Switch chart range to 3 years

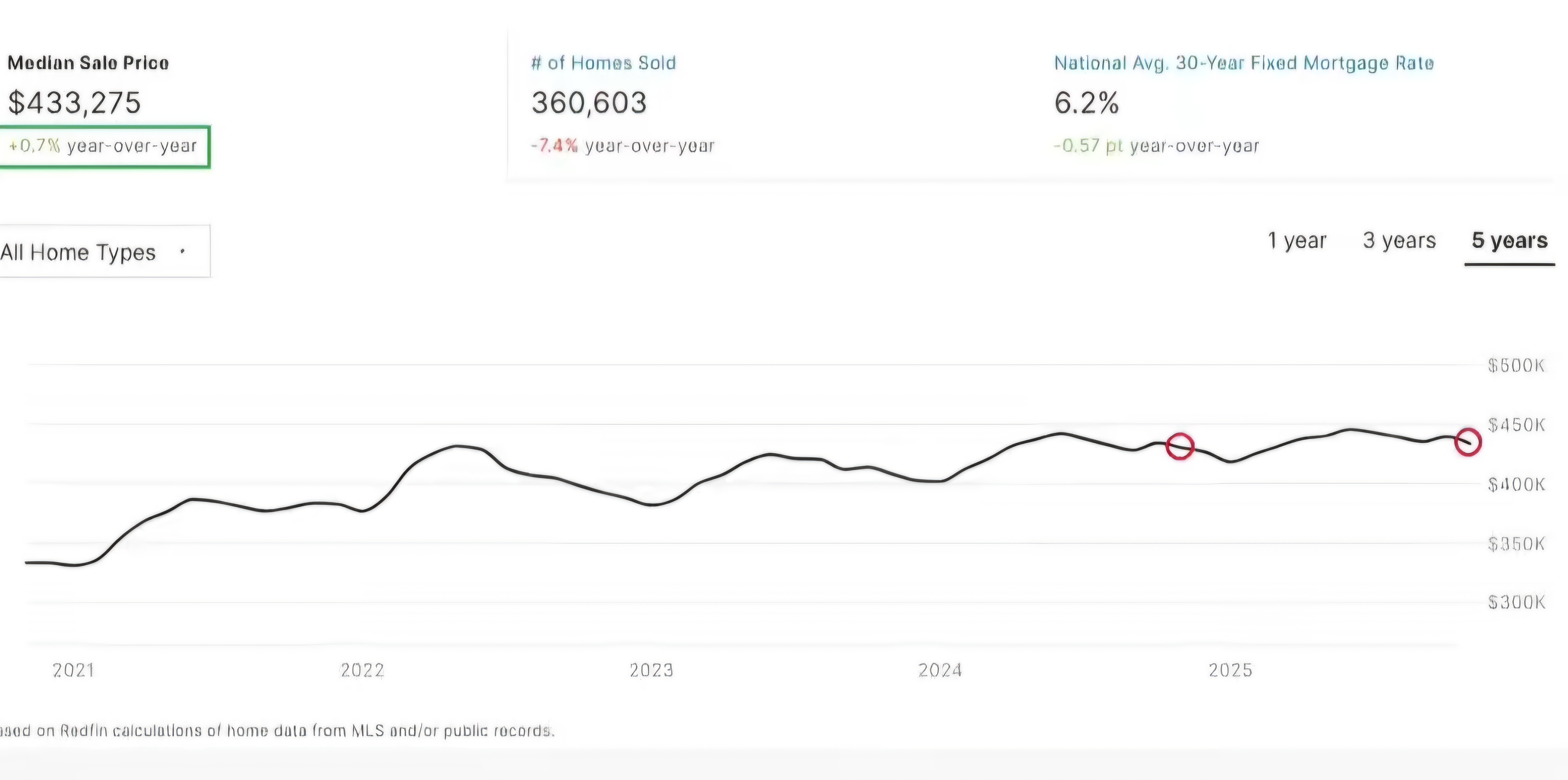(x=1399, y=240)
